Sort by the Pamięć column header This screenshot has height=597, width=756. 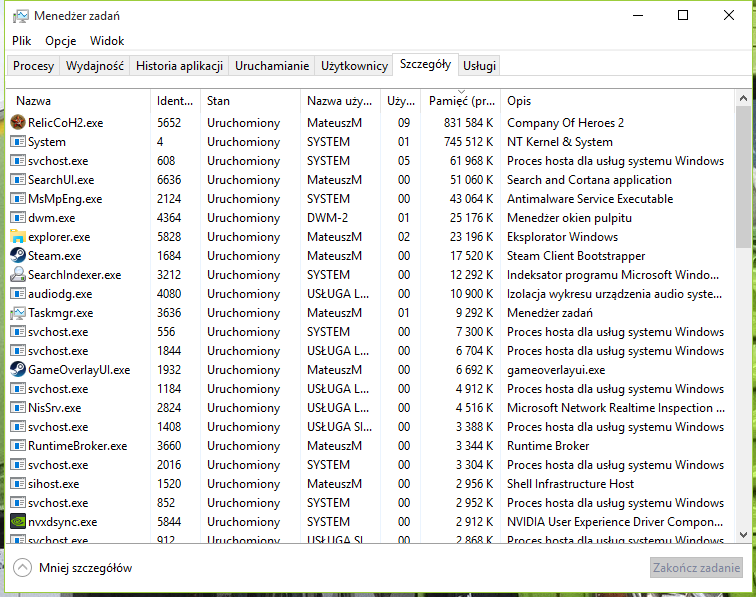[461, 101]
